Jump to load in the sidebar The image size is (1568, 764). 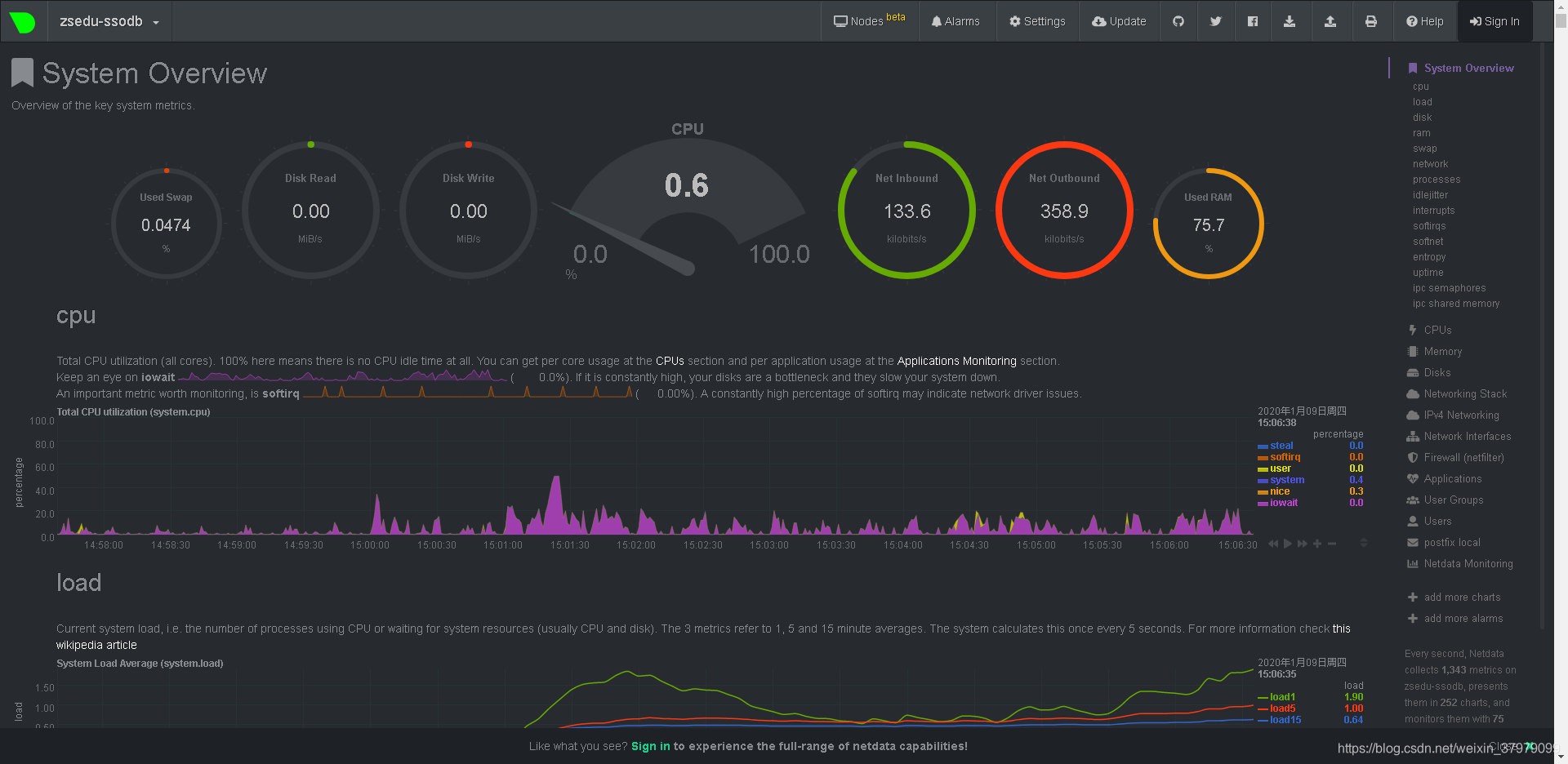[x=1423, y=102]
